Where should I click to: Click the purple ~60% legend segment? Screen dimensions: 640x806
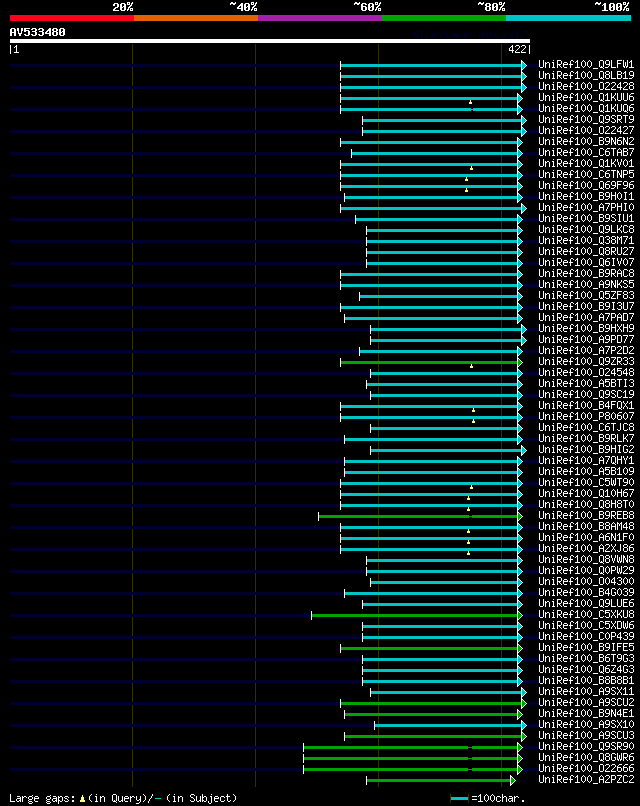point(320,18)
